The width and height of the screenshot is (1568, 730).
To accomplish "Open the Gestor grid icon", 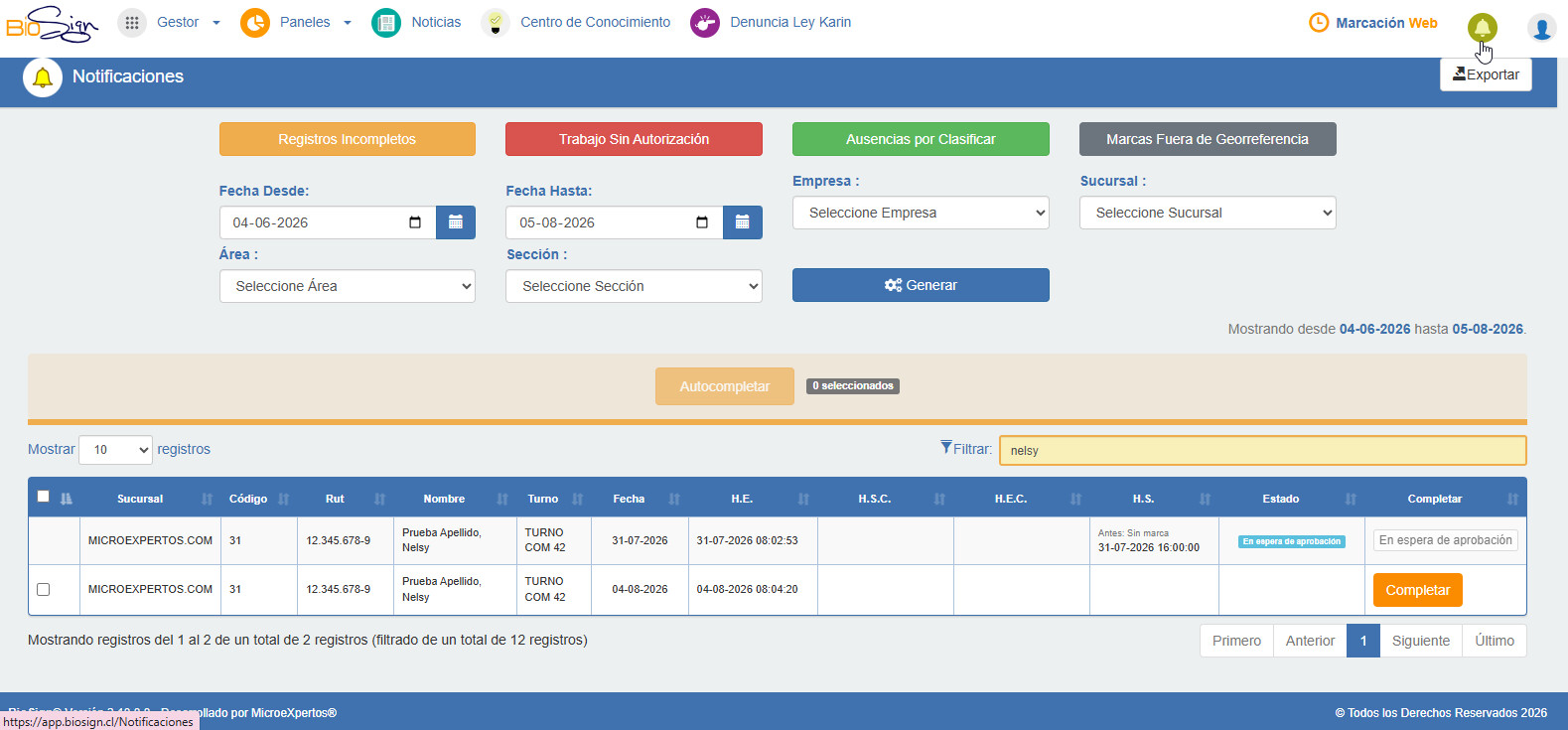I will 132,22.
